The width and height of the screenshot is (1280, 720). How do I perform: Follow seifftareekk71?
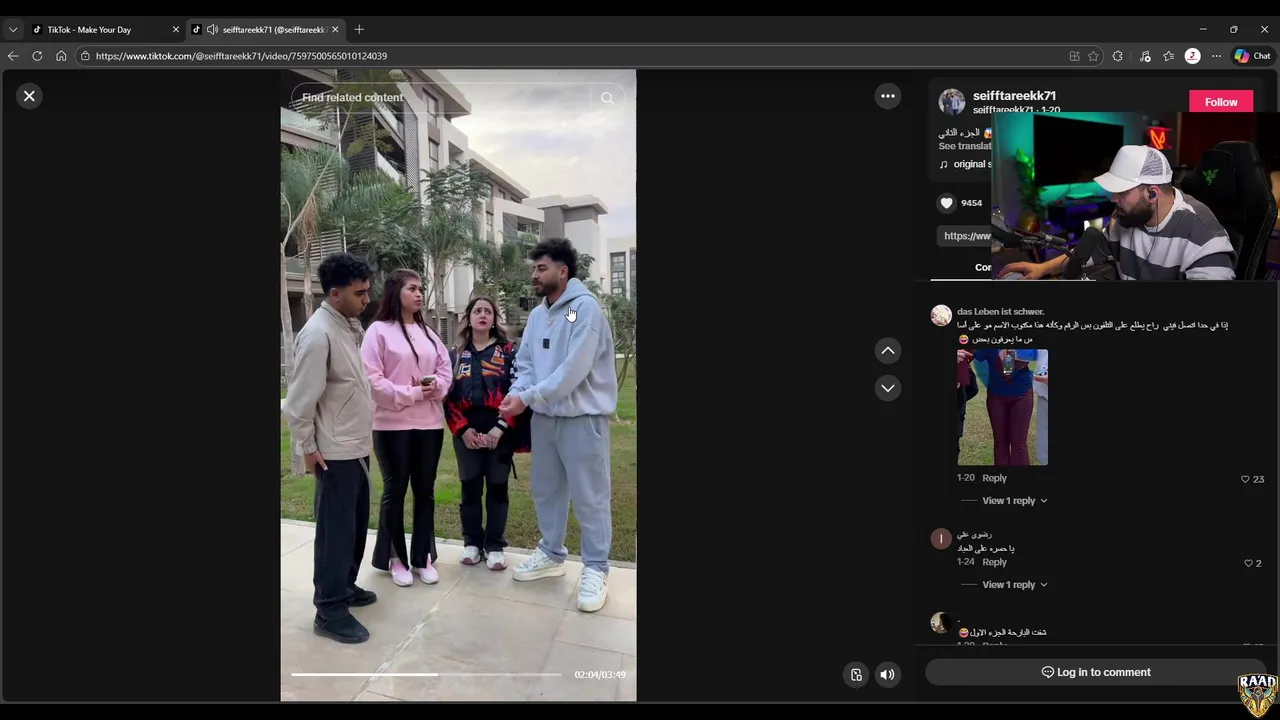1220,102
